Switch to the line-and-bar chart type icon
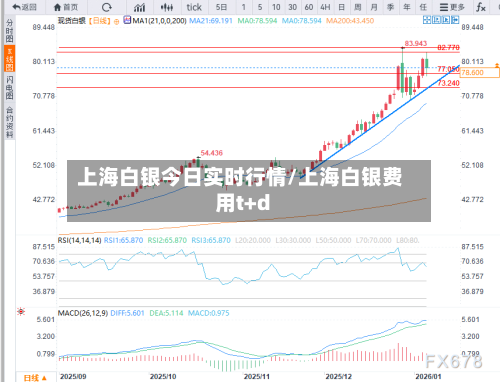Image resolution: width=500 pixels, height=382 pixels. [139, 7]
